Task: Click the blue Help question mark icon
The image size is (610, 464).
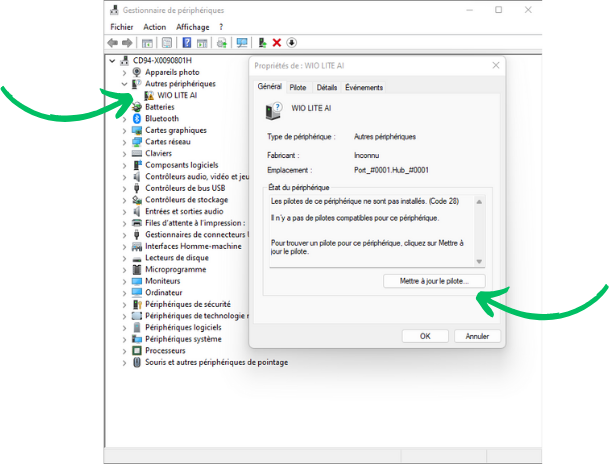Action: tap(187, 43)
